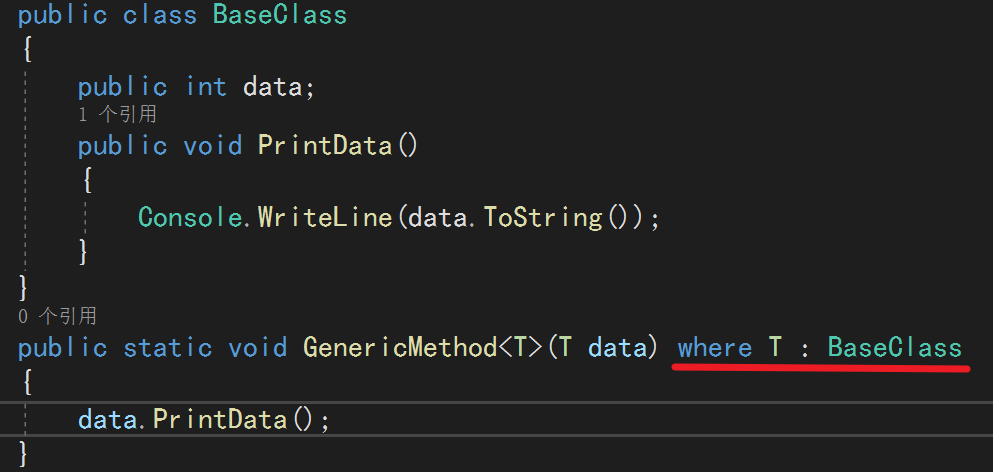Click BaseClass in the class declaration
Screen dimensions: 993x472
coord(279,15)
